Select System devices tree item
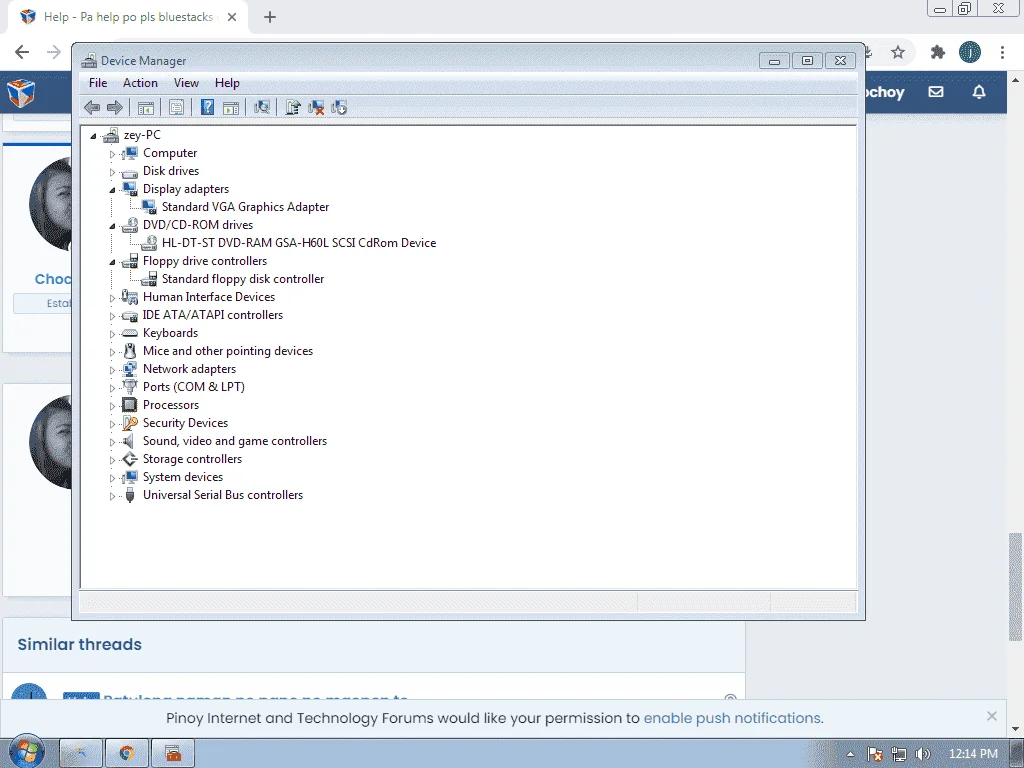The height and width of the screenshot is (768, 1024). (183, 477)
